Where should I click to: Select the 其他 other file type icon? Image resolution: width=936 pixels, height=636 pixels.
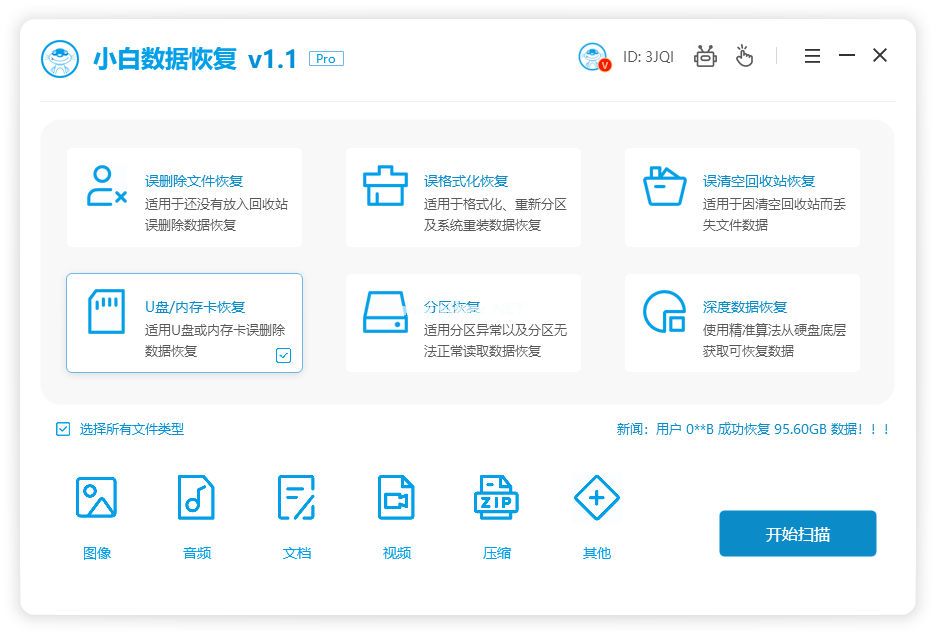(596, 497)
